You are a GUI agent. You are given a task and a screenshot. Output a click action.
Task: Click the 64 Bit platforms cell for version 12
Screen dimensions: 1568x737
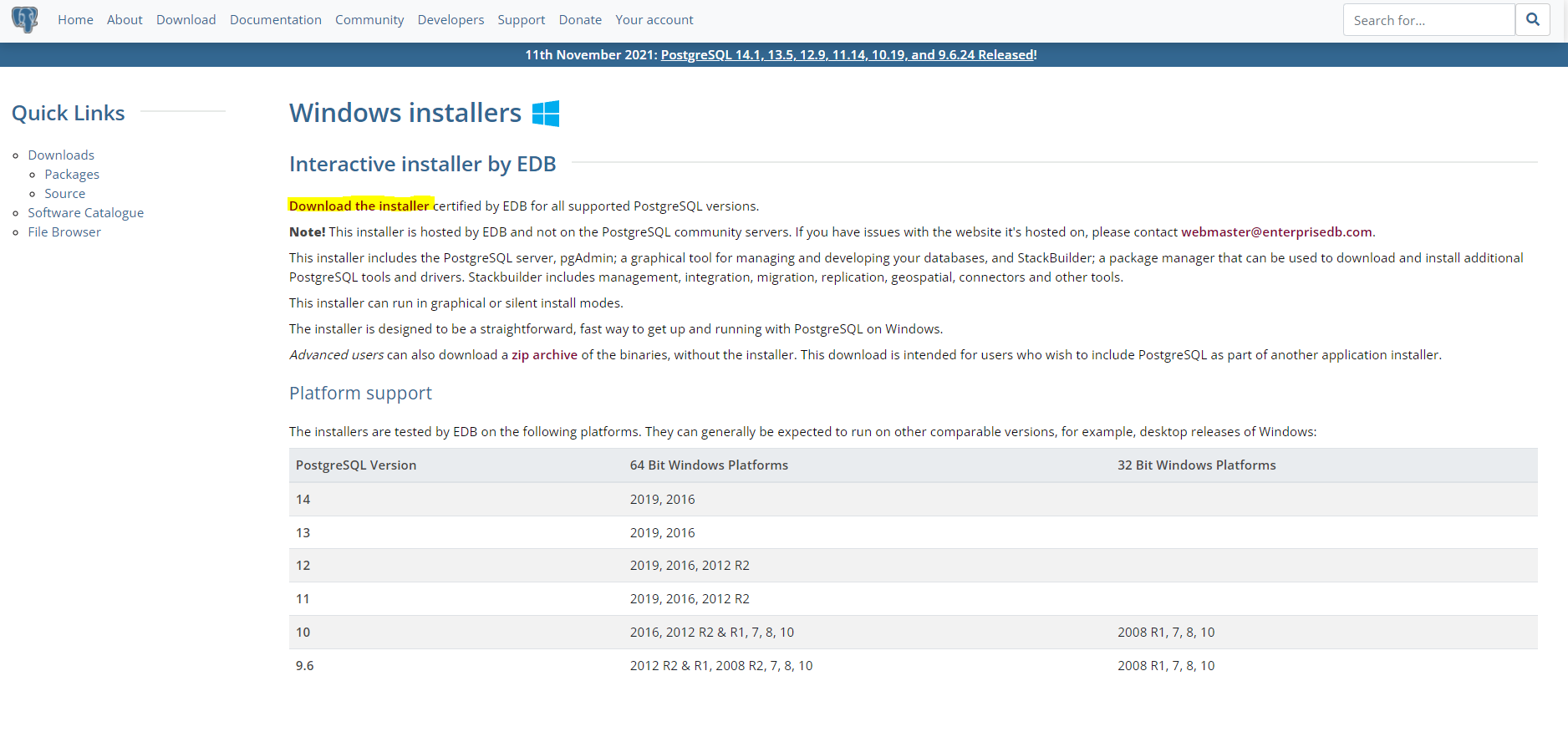point(868,566)
